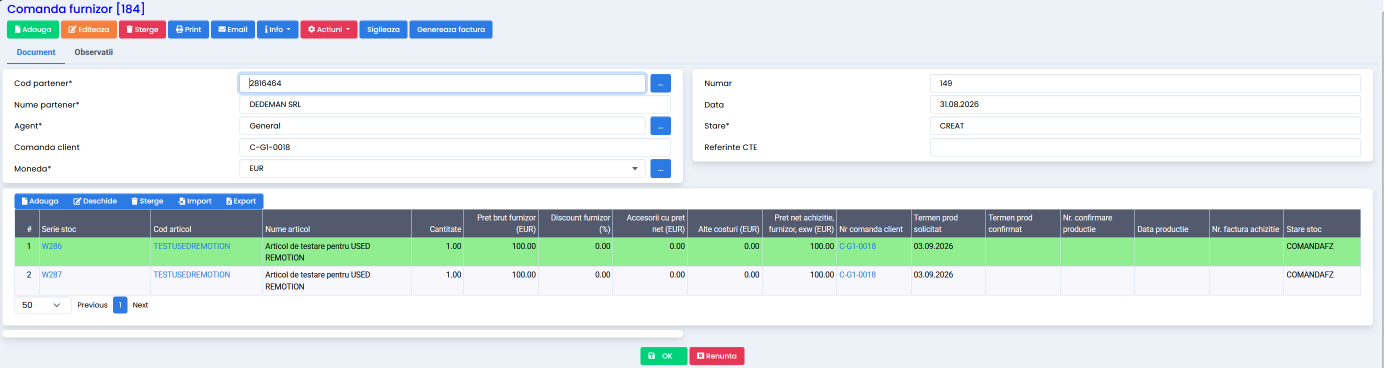Click 03.09.2026 date in row 2

click(x=933, y=274)
